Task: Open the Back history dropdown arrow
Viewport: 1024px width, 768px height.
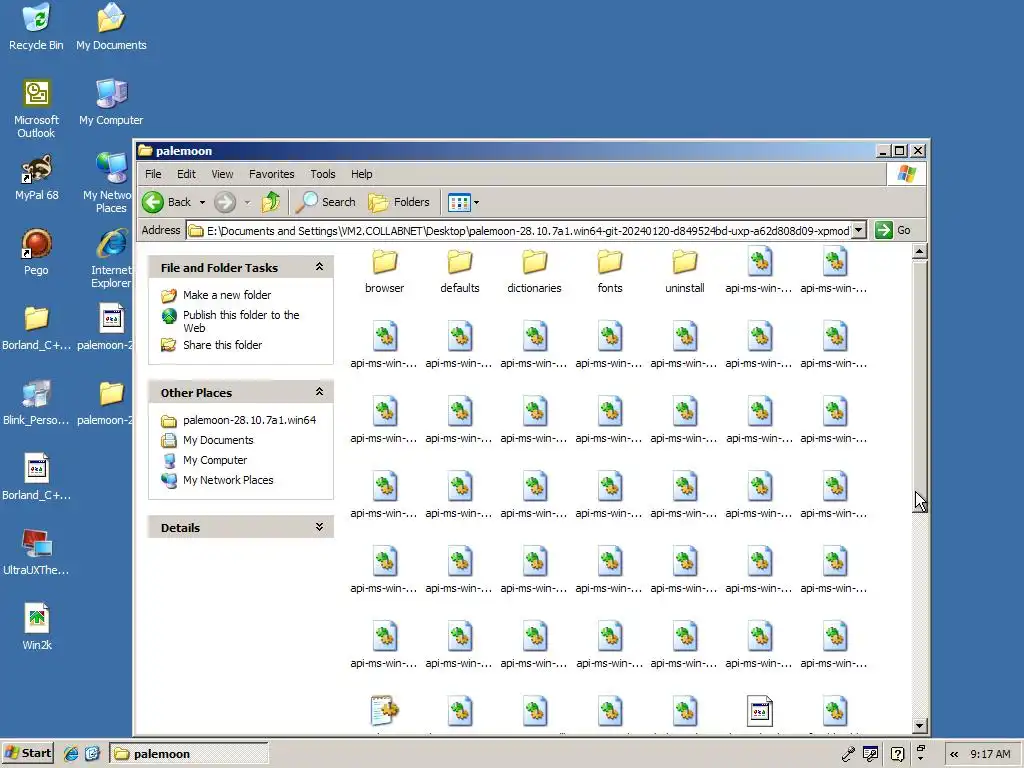Action: click(202, 202)
